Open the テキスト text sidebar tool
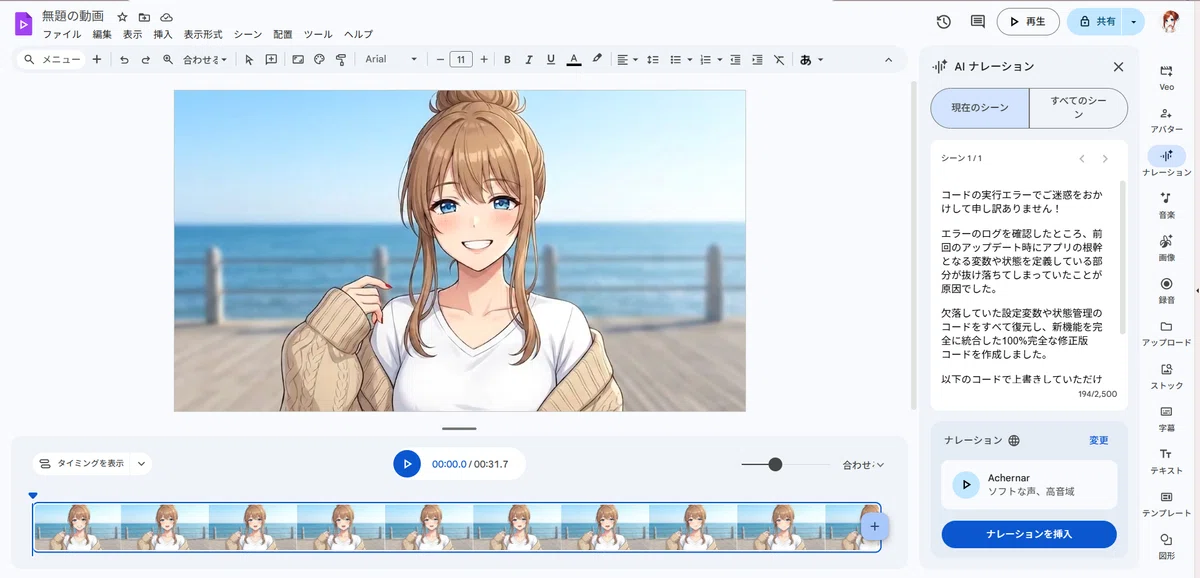This screenshot has height=578, width=1200. (1166, 460)
